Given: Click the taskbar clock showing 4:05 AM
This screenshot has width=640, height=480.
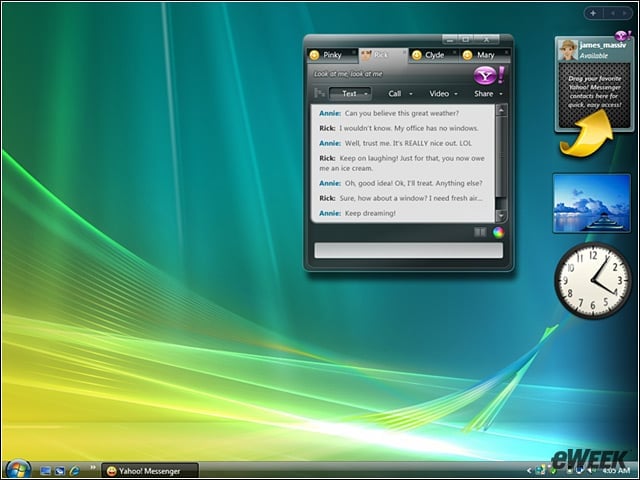Looking at the screenshot, I should [x=616, y=471].
